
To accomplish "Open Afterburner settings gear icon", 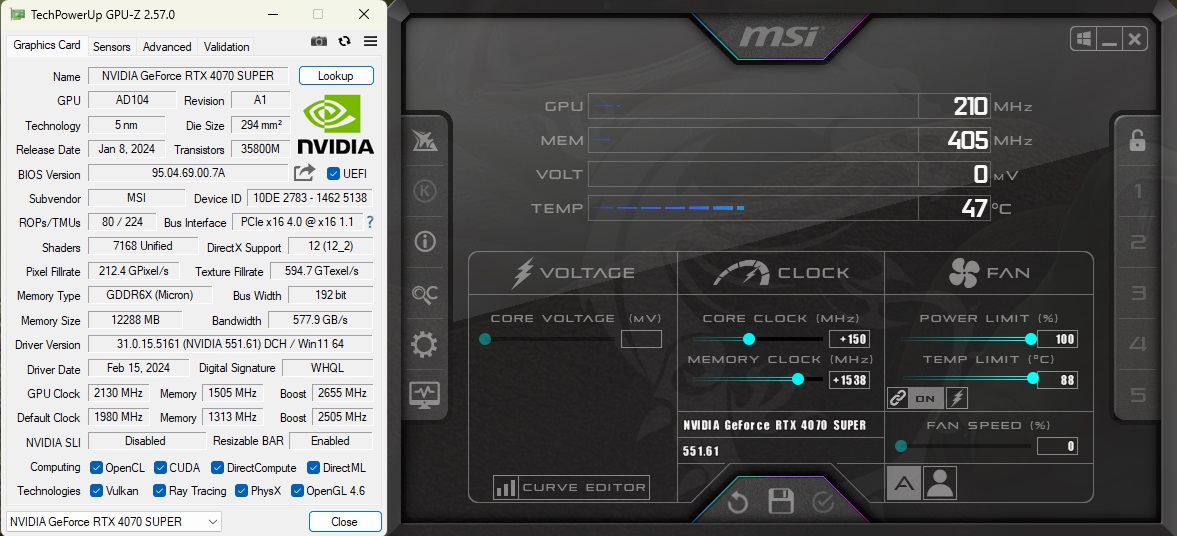I will tap(425, 345).
